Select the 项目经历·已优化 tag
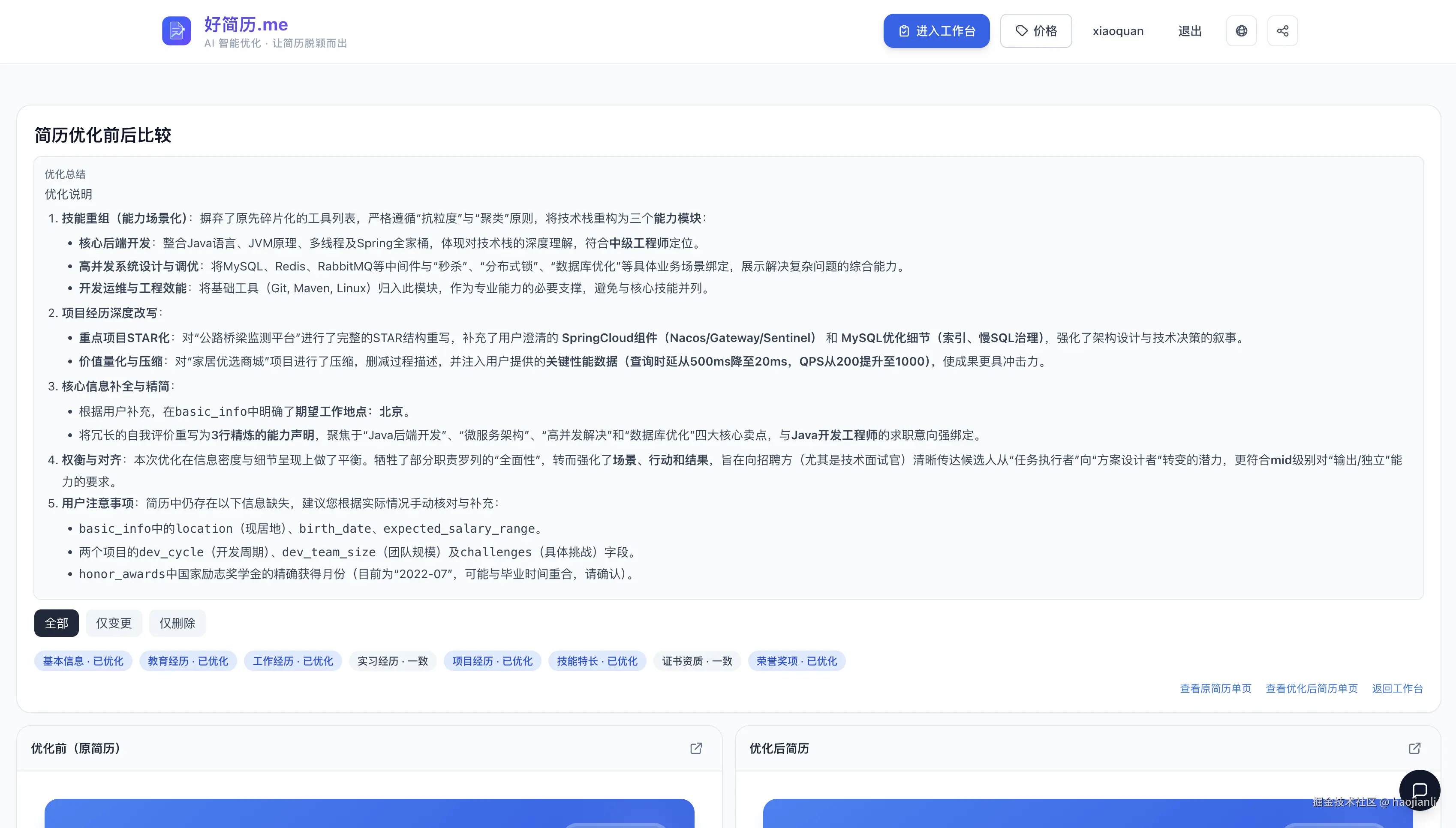The width and height of the screenshot is (1456, 828). coord(492,661)
